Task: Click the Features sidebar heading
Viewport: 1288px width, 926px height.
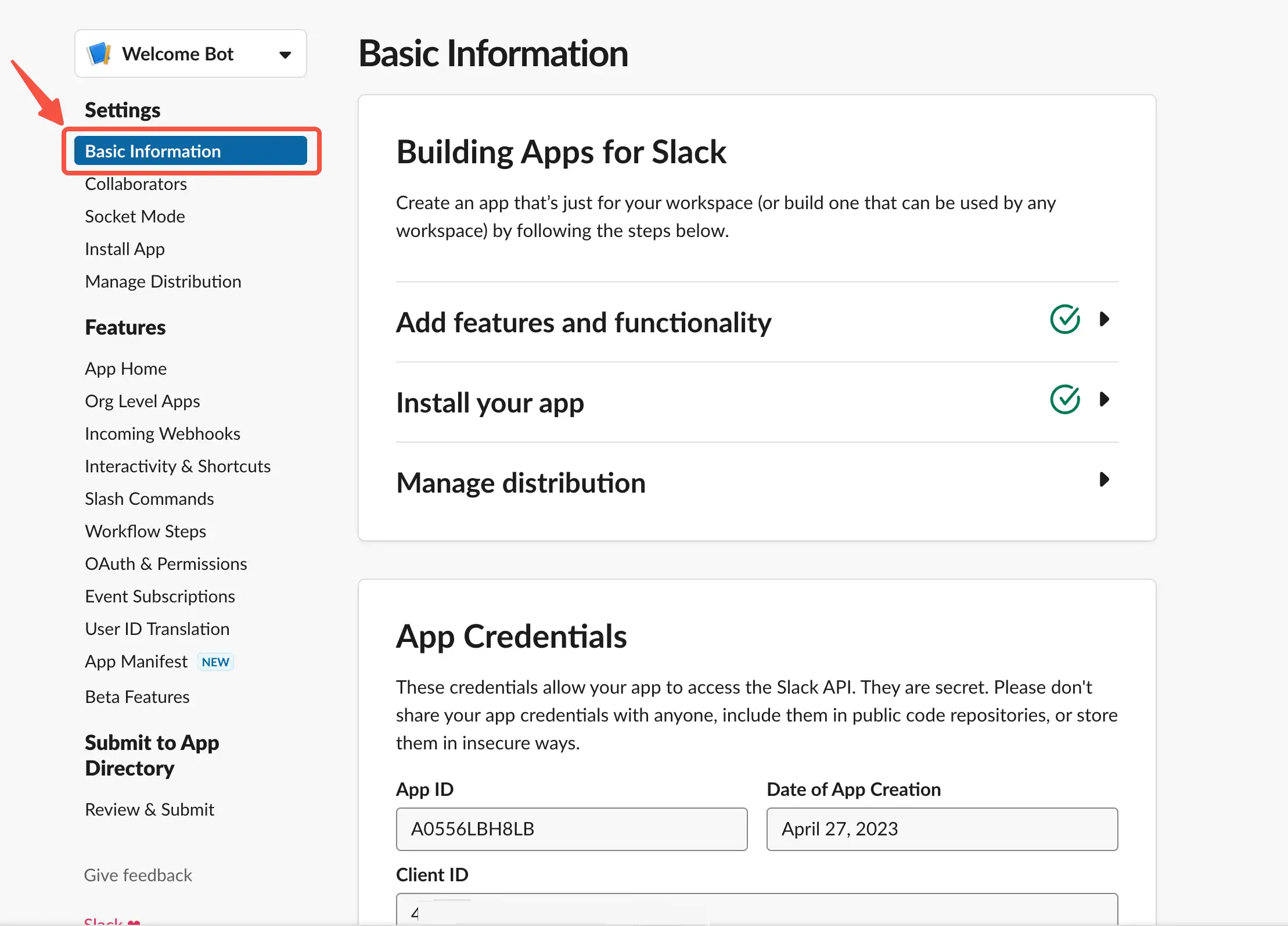Action: pos(125,327)
